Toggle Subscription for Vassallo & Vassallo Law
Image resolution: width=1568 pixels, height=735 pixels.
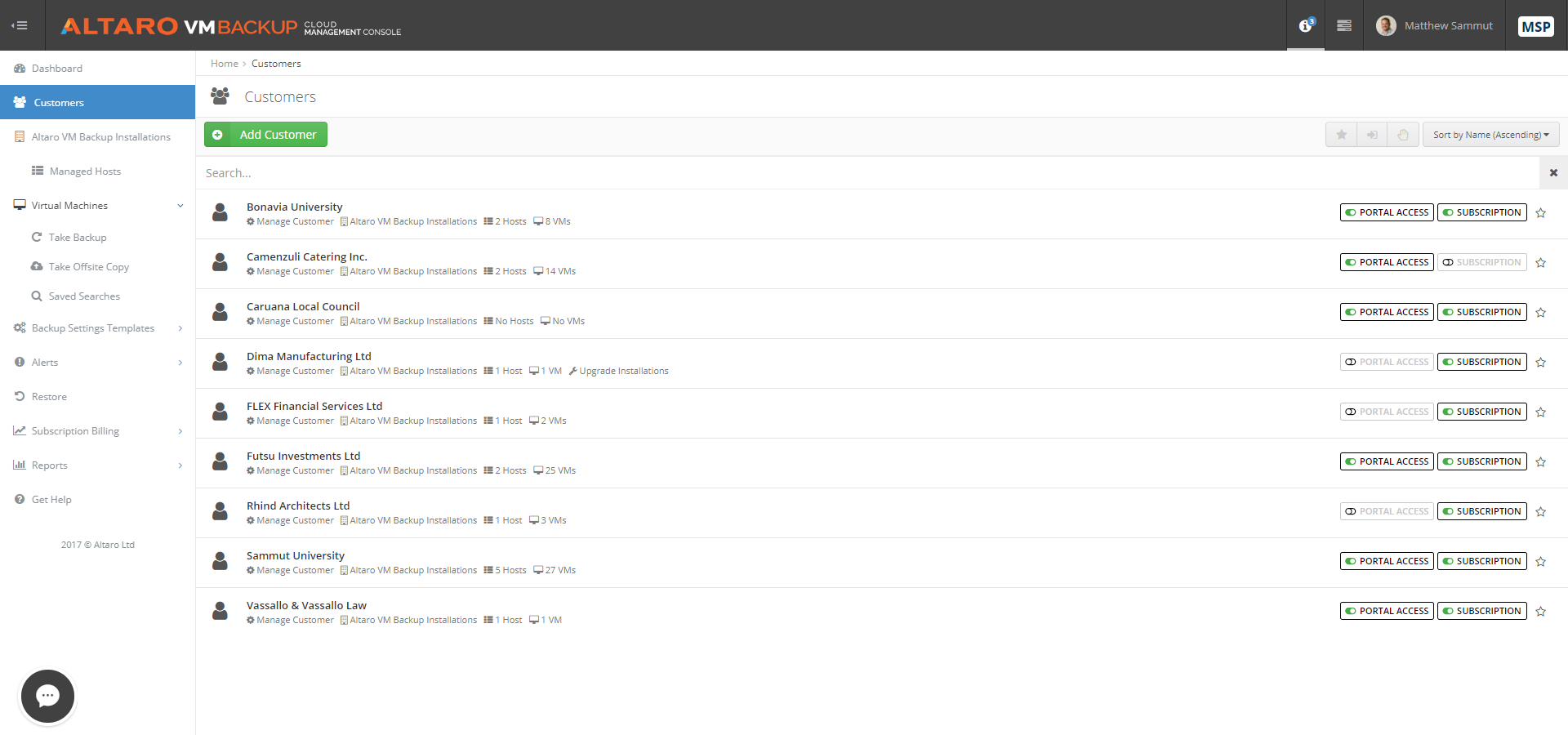click(x=1481, y=611)
